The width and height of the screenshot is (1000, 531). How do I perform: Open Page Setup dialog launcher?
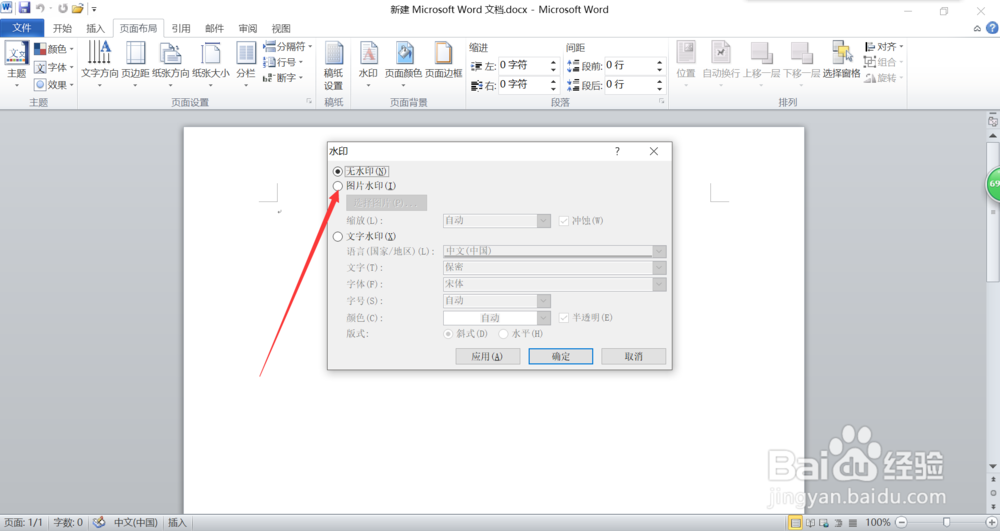pos(309,101)
